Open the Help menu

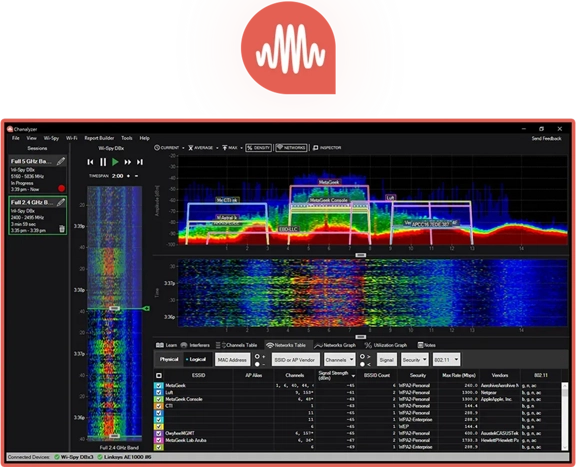144,138
